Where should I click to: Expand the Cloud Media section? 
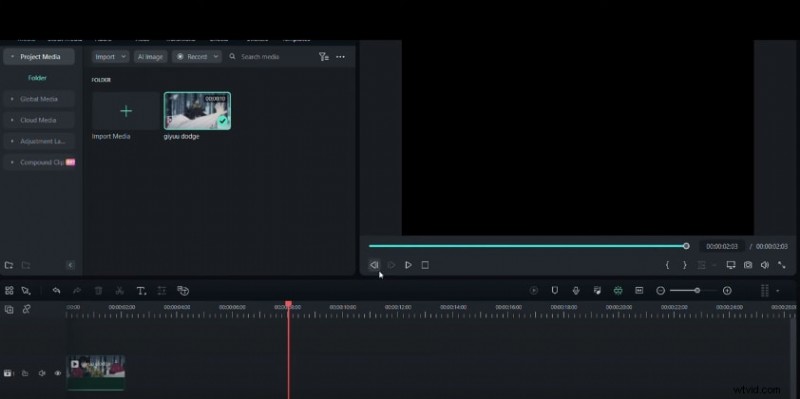(x=39, y=120)
